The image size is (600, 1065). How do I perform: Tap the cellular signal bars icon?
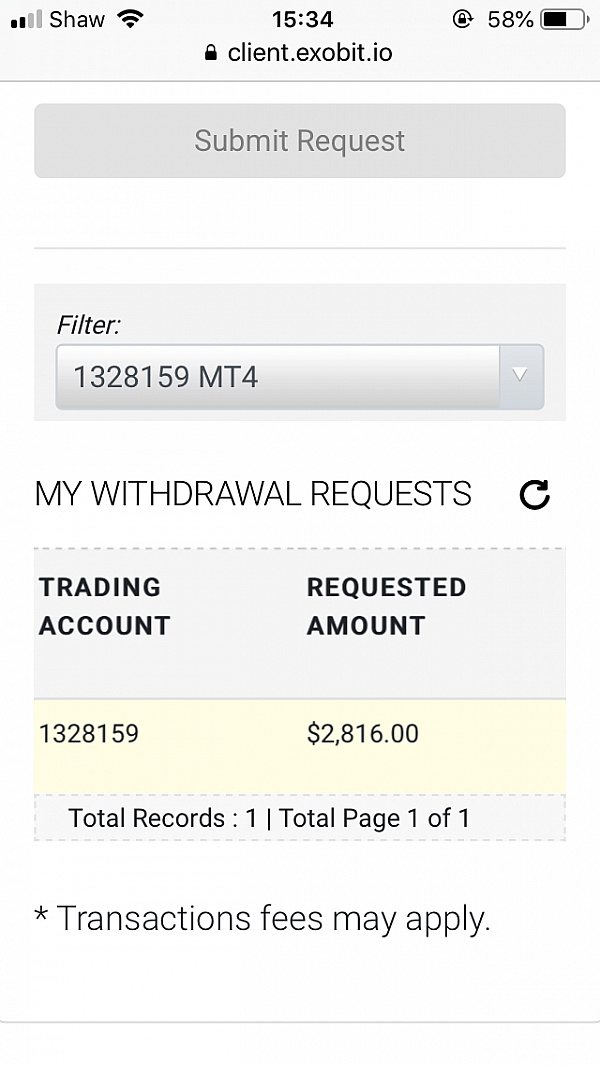pos(27,20)
